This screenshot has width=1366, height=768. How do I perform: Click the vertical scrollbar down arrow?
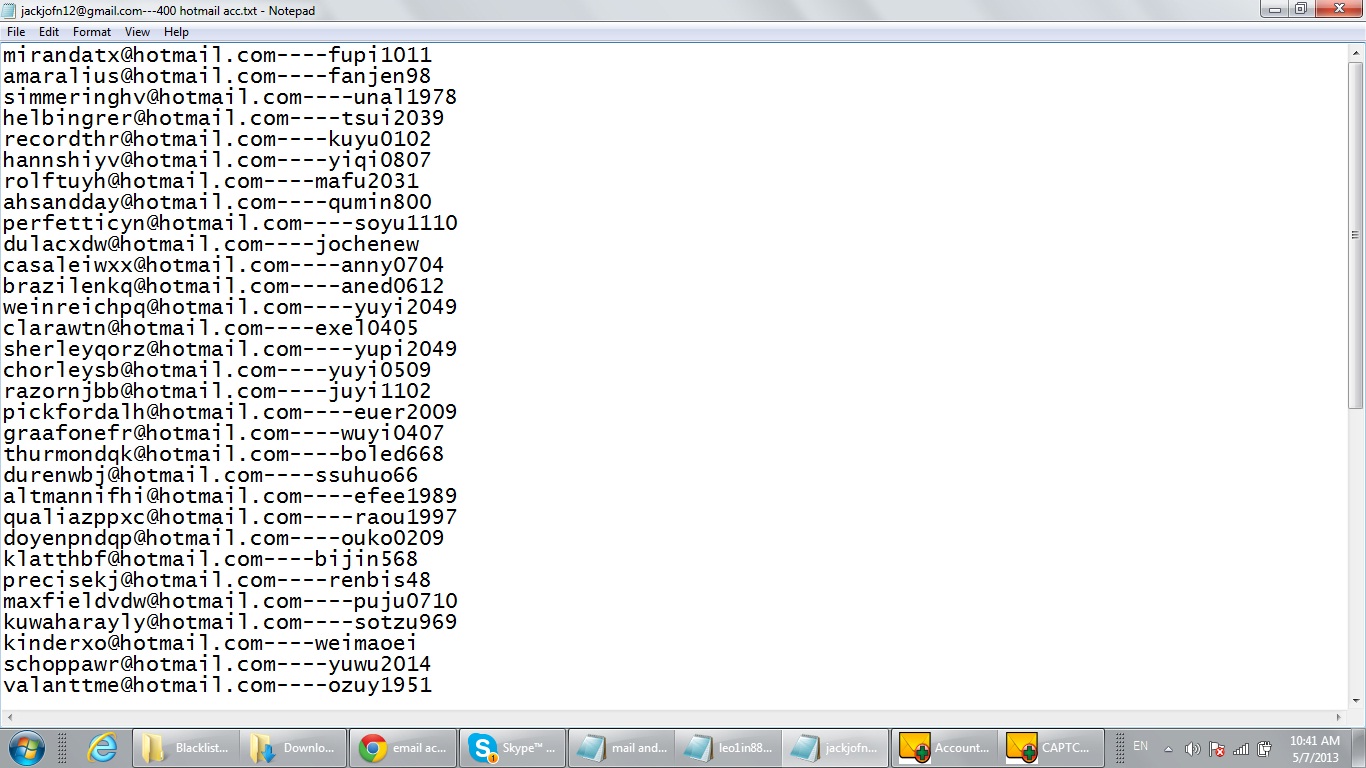click(x=1357, y=701)
